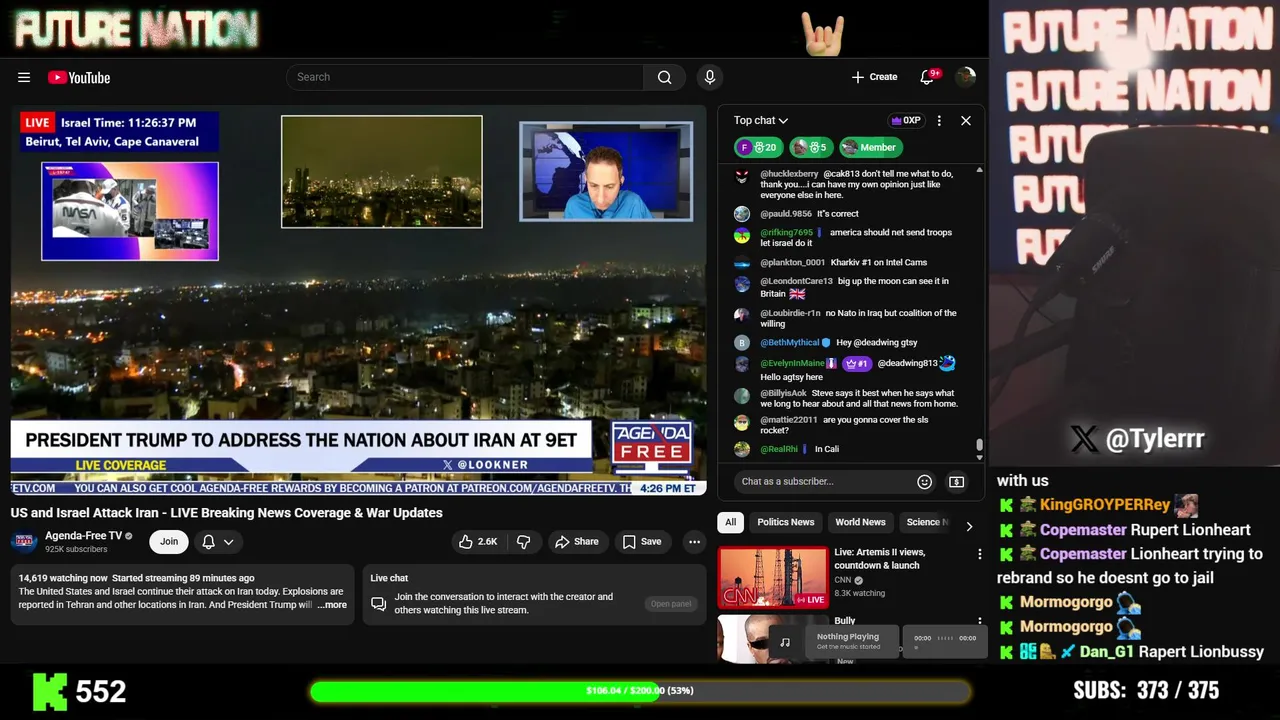Click @pauld.9856 avatar in chat
The height and width of the screenshot is (720, 1280).
coord(742,213)
